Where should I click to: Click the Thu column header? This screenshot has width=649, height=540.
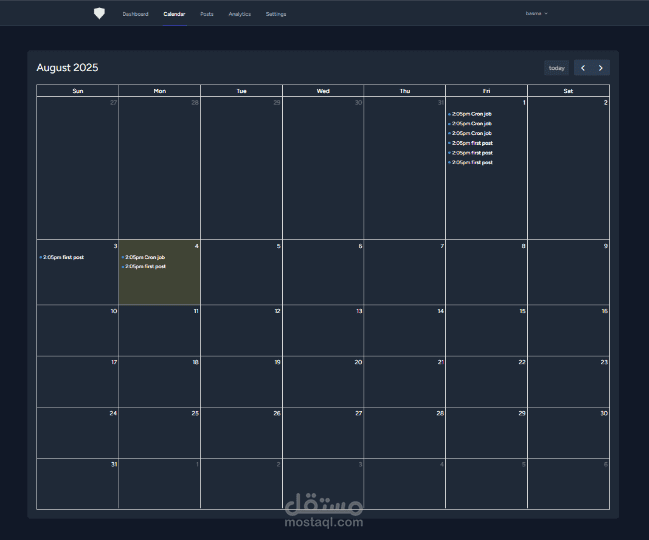pyautogui.click(x=405, y=91)
